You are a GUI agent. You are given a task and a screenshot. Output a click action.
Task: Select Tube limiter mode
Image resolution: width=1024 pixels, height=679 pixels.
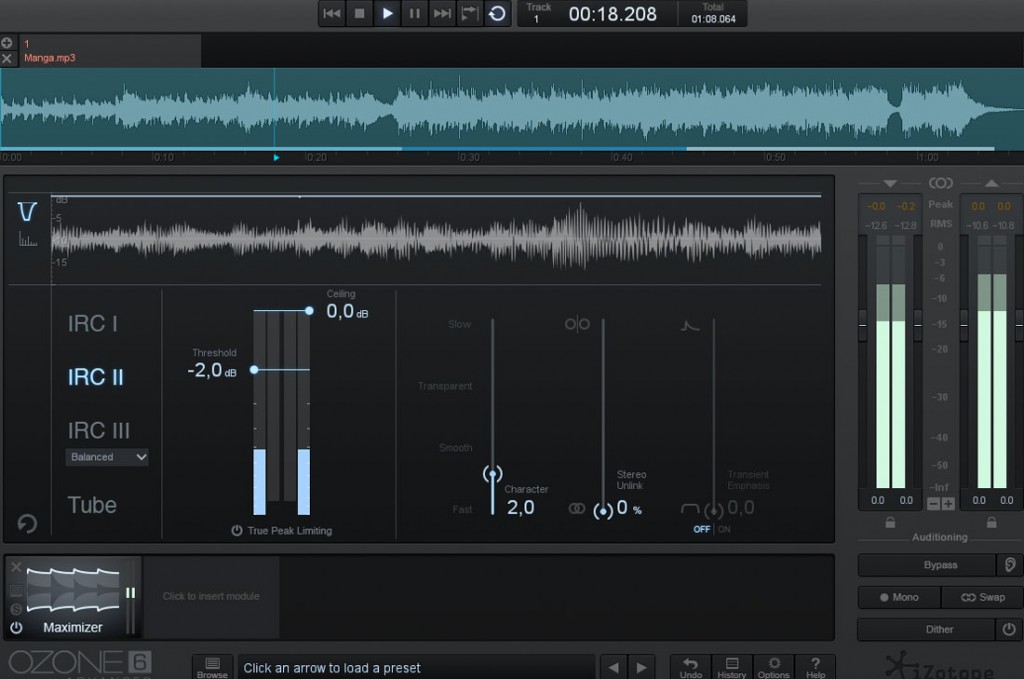[x=92, y=505]
